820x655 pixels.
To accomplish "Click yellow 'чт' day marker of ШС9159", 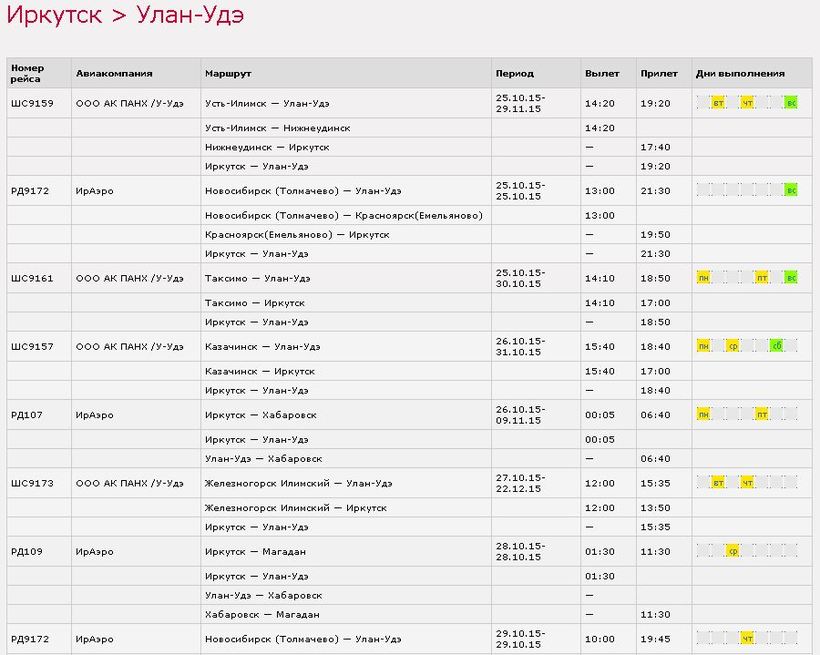I will click(748, 103).
